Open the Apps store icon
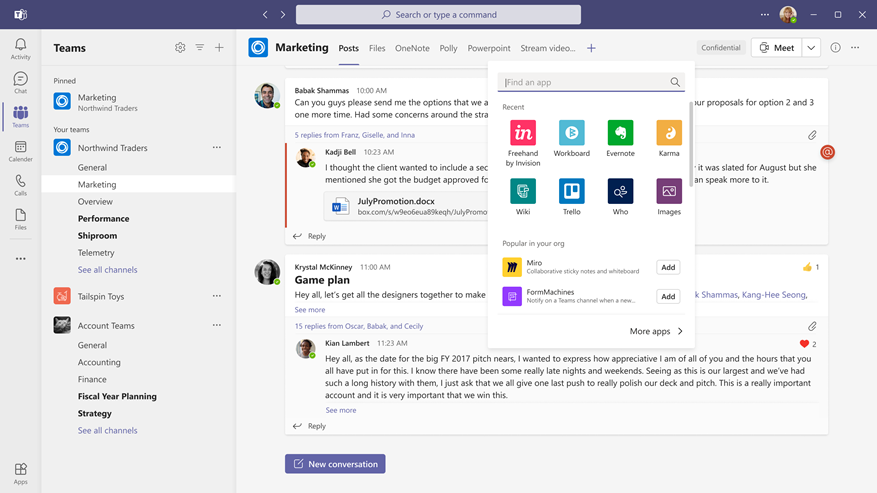The image size is (877, 493). [x=20, y=473]
